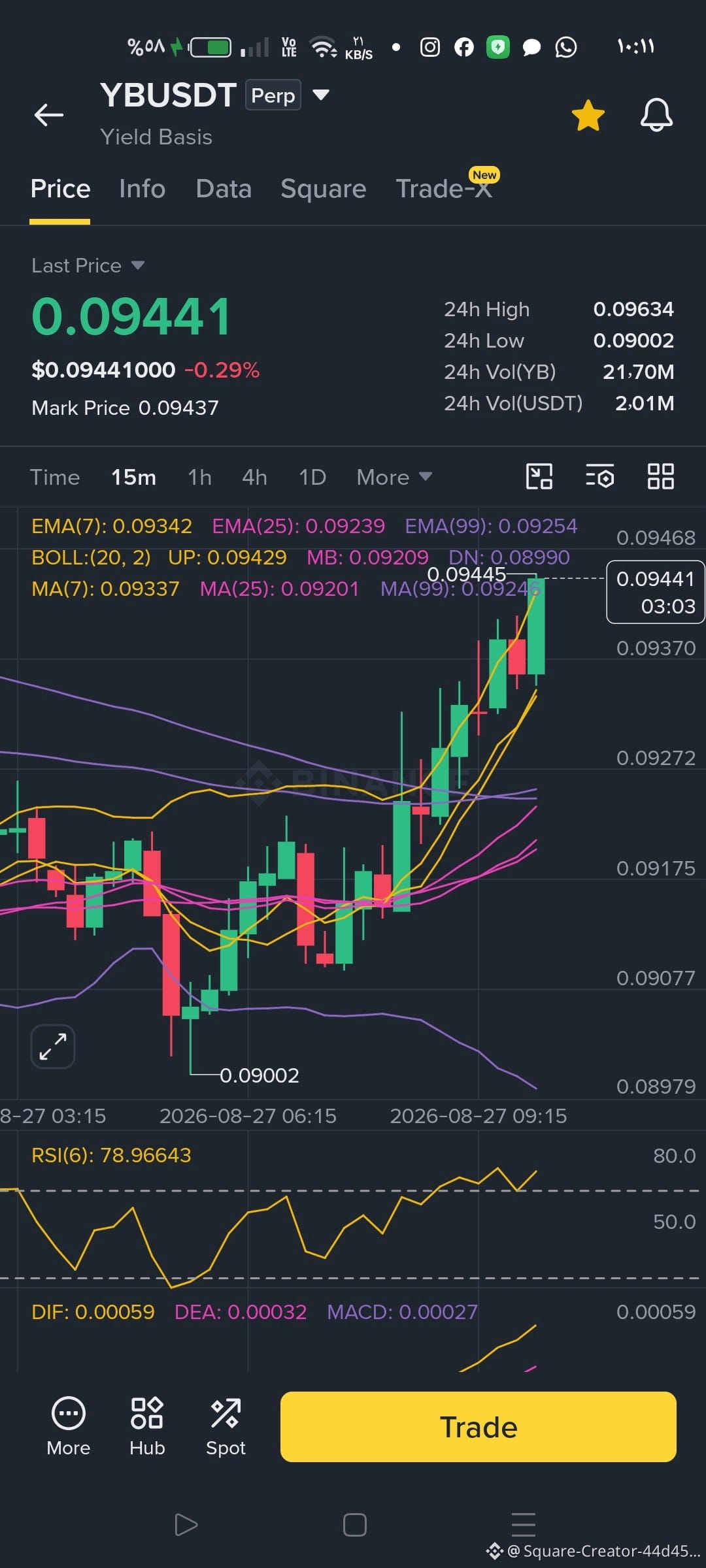Open price alert bell icon
The height and width of the screenshot is (1568, 706).
[656, 115]
